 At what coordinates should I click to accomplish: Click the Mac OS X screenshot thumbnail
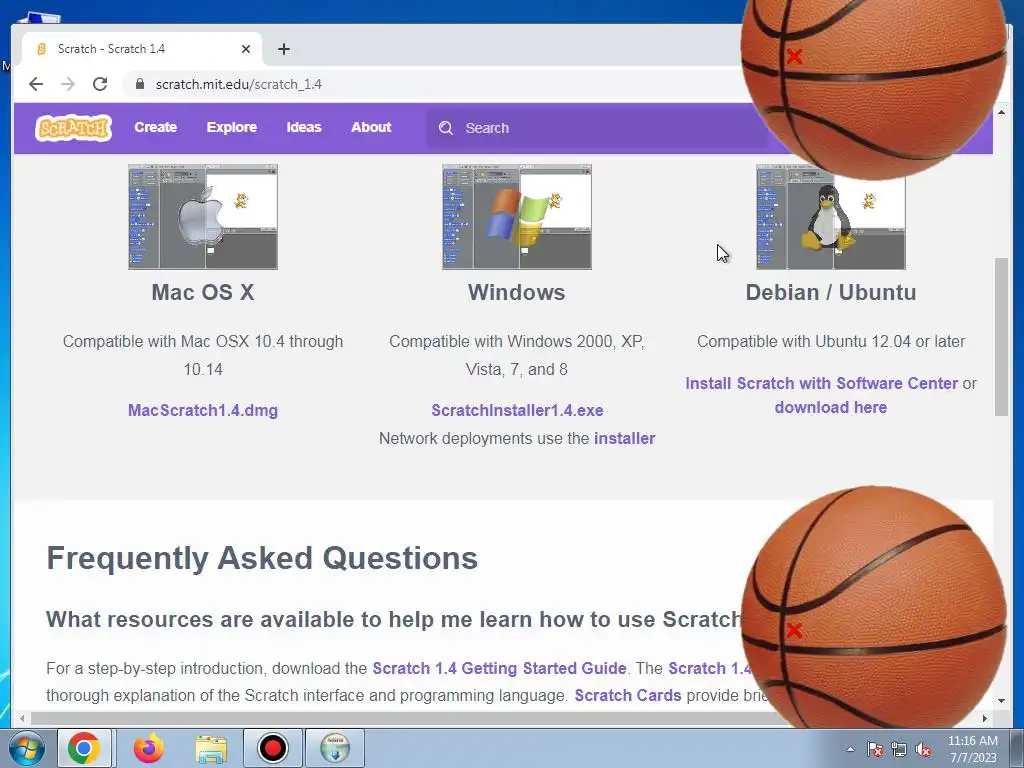(x=203, y=217)
